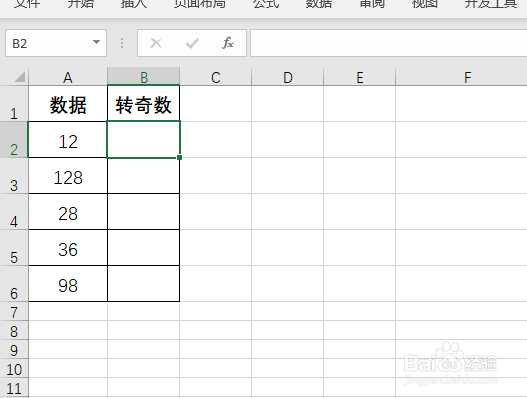Click the fill handle of cell B2

[x=179, y=157]
